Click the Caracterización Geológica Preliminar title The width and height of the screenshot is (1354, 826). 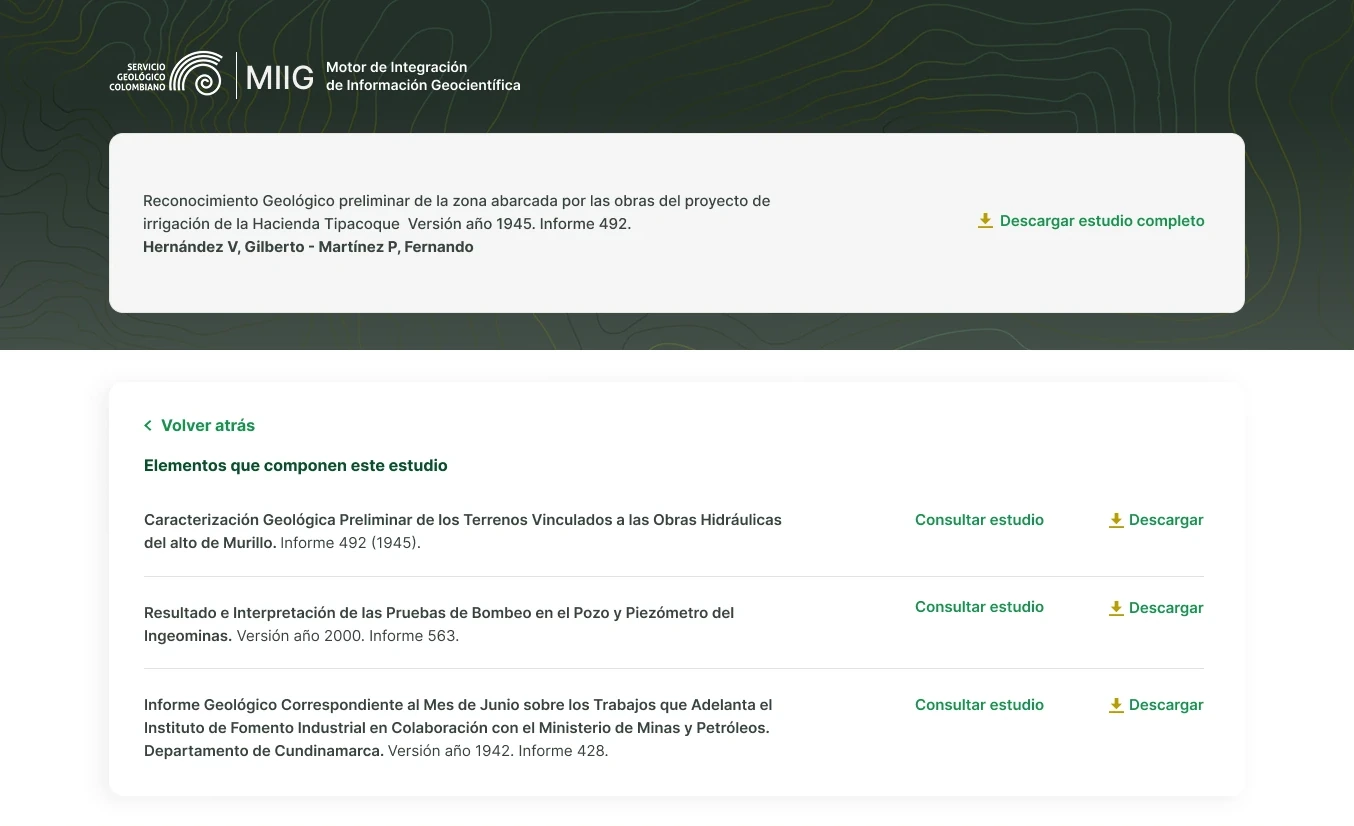(x=463, y=531)
